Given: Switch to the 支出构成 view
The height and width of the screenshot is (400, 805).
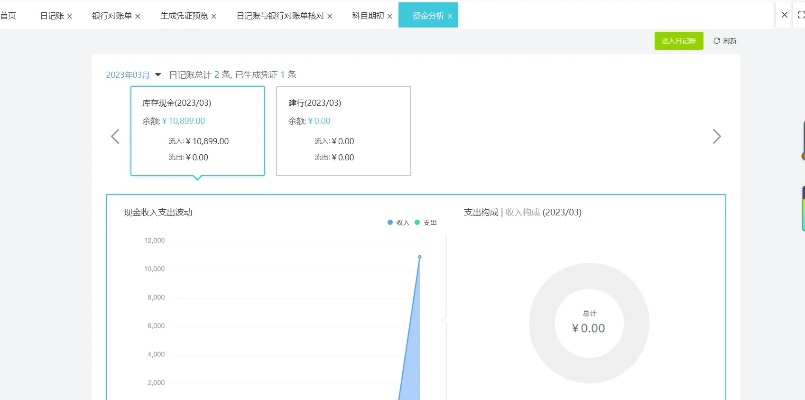Looking at the screenshot, I should coord(481,213).
